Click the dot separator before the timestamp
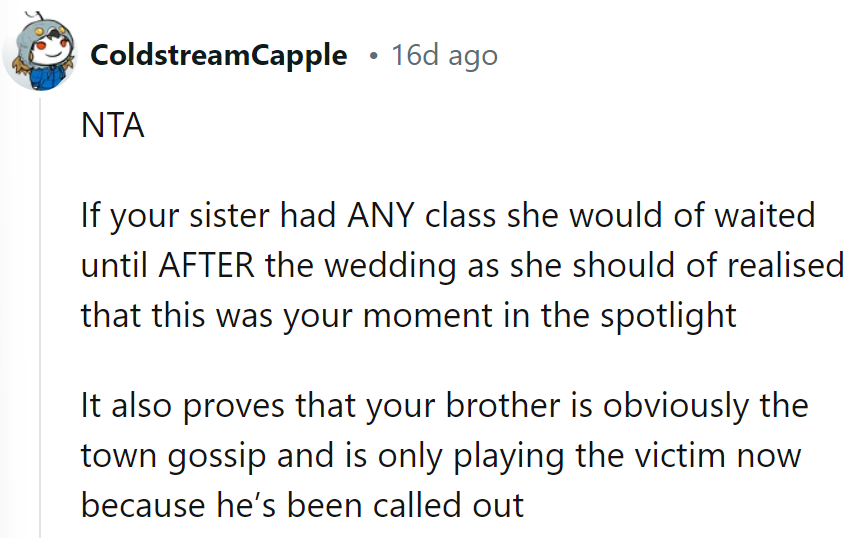867x538 pixels. (x=373, y=56)
